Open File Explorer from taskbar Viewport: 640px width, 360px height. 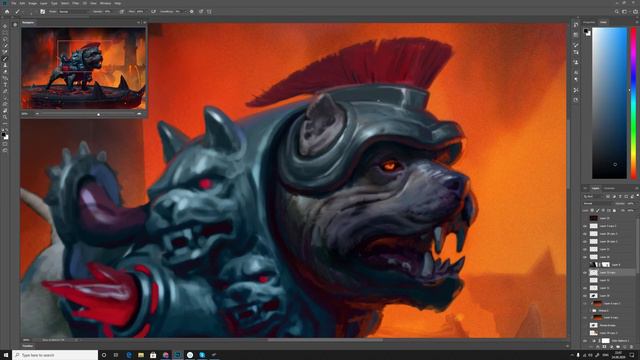[141, 355]
